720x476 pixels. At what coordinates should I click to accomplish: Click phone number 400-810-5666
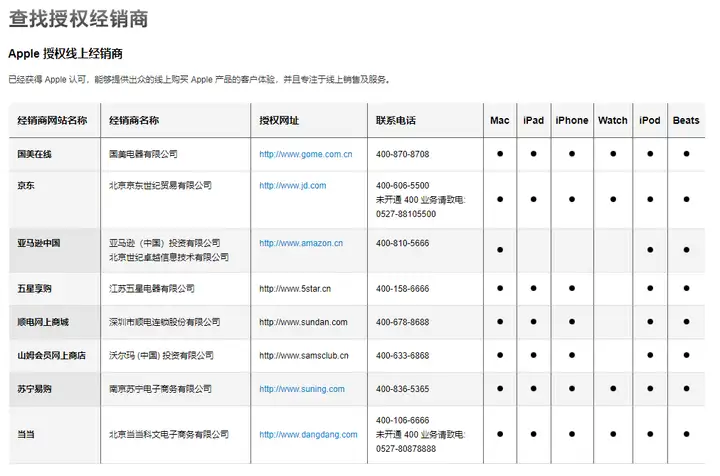(x=402, y=243)
